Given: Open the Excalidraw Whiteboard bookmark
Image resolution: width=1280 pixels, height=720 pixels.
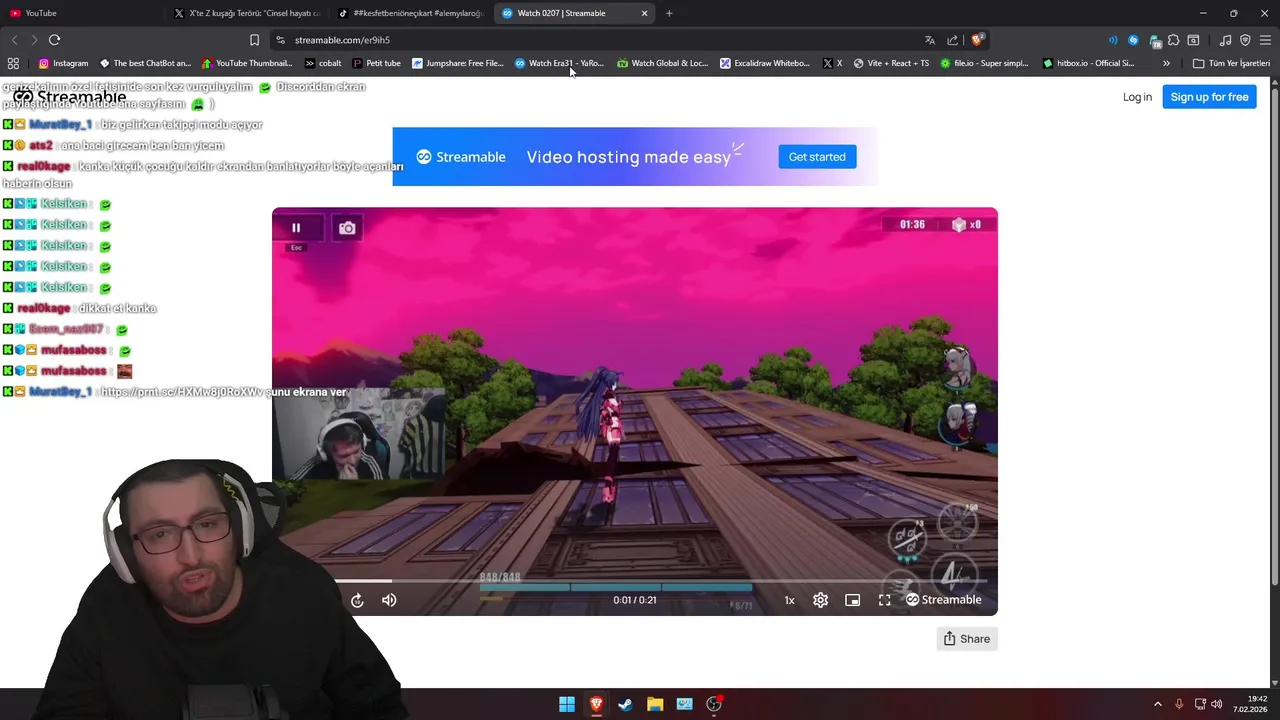Looking at the screenshot, I should [765, 63].
